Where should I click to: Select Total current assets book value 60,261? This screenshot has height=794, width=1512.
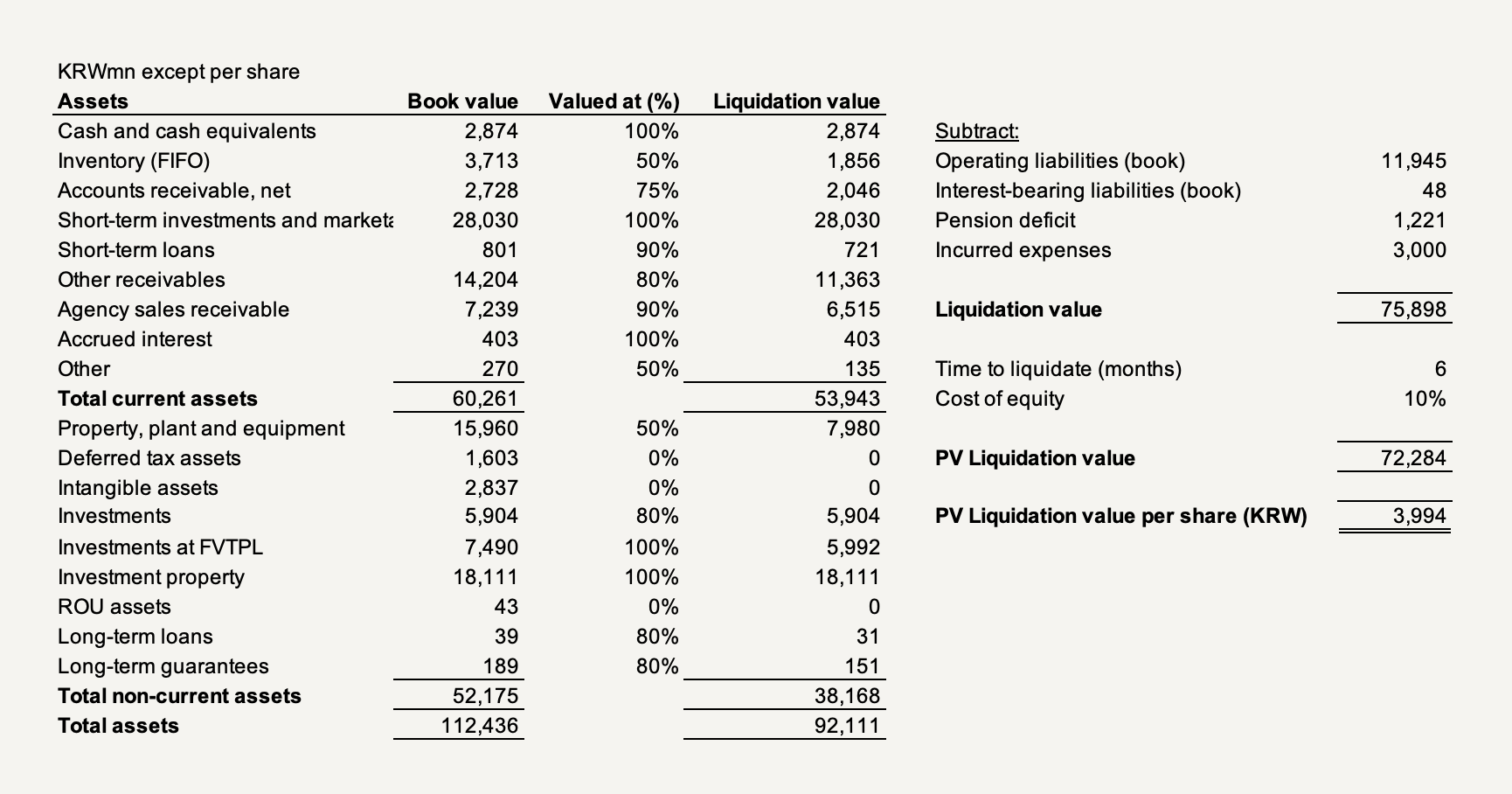485,399
